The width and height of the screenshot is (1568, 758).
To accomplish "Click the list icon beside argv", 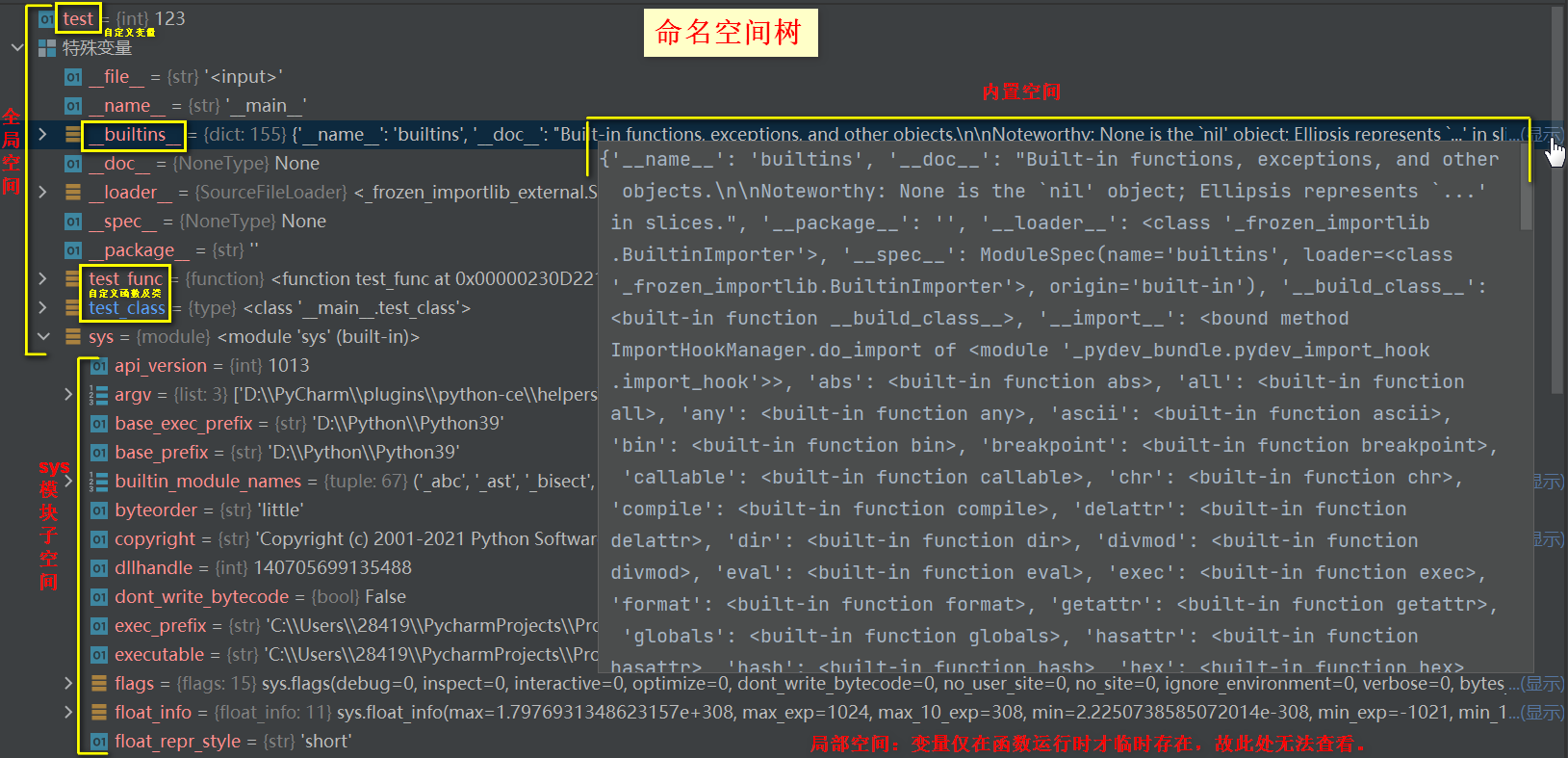I will 98,395.
